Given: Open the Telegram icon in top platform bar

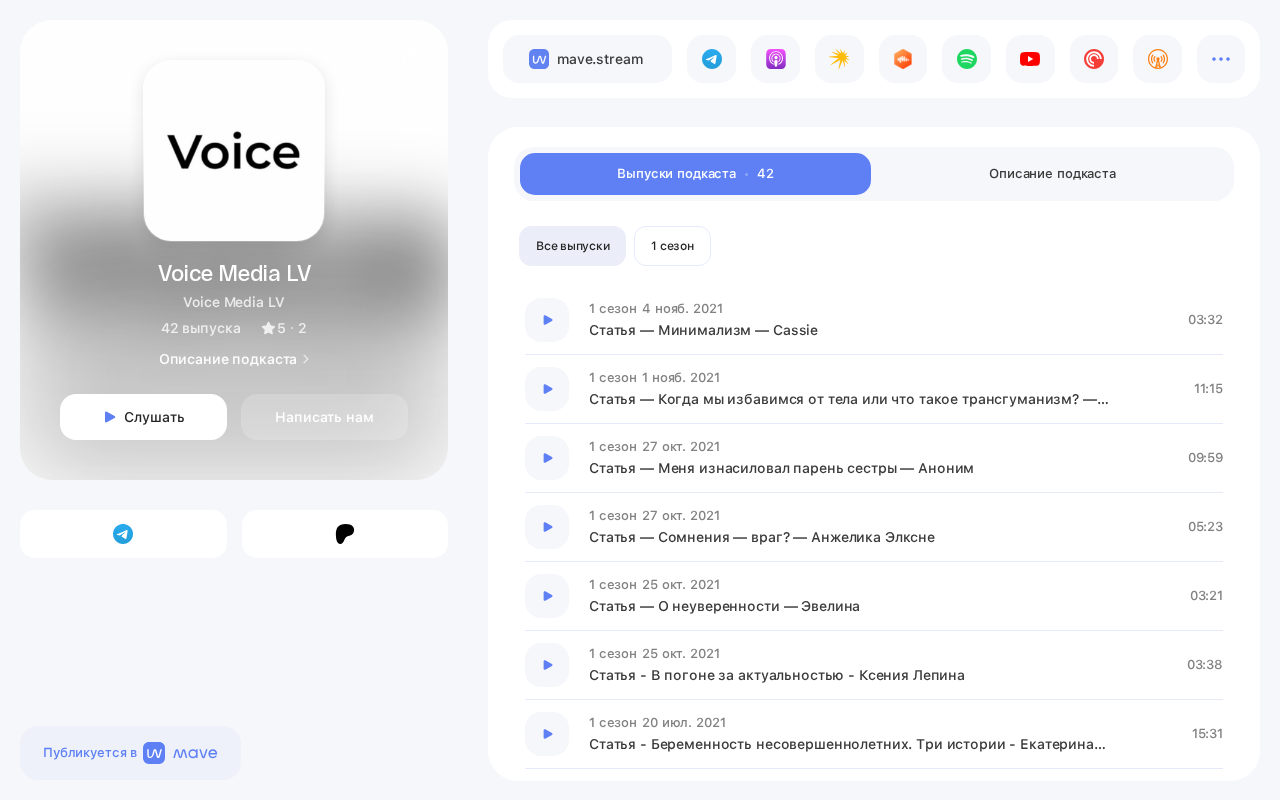Looking at the screenshot, I should tap(711, 59).
